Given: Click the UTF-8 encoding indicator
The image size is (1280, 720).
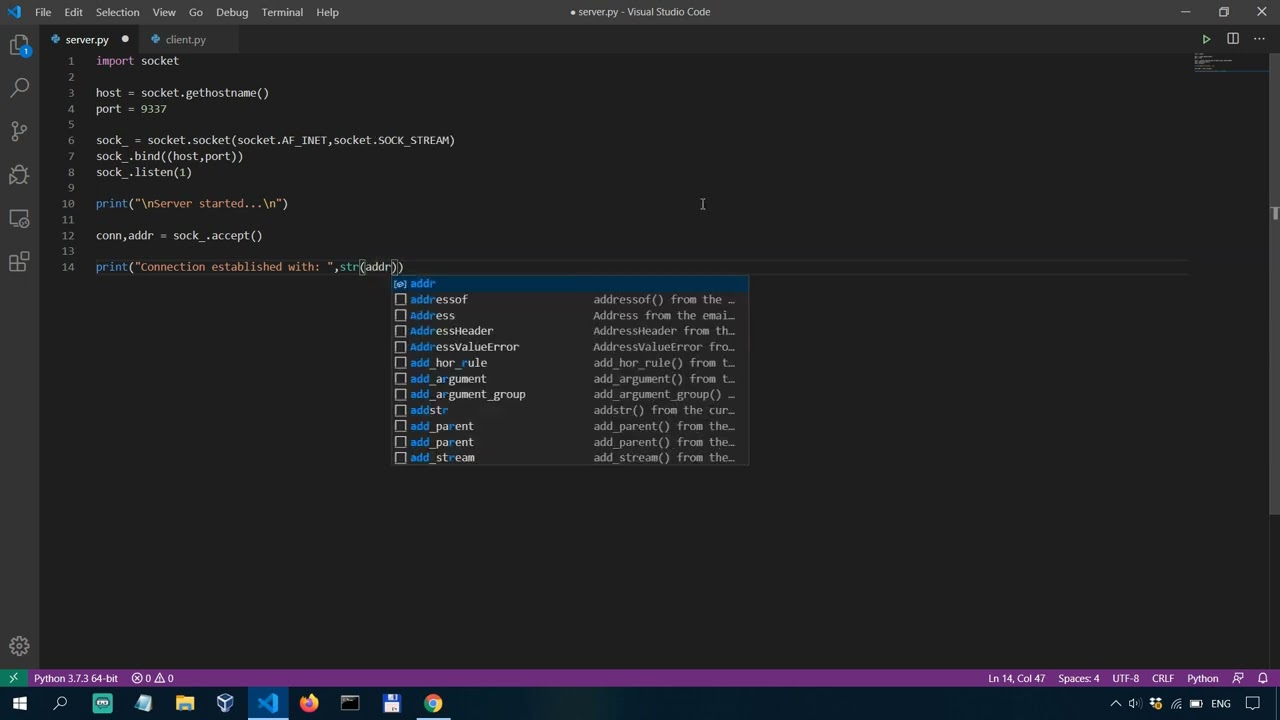Looking at the screenshot, I should [1125, 678].
